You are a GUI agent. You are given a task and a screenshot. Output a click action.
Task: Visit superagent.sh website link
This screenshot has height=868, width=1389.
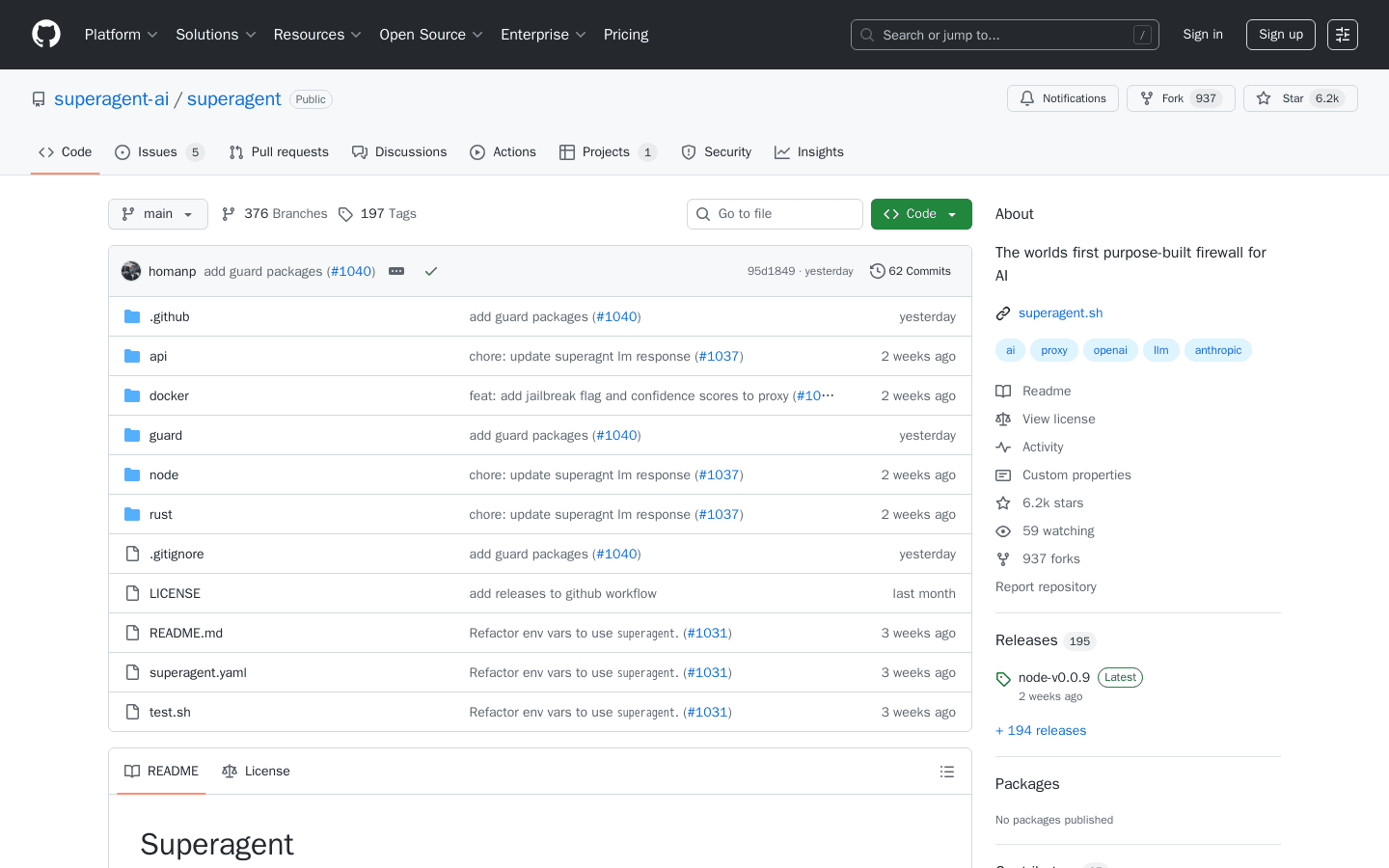tap(1060, 312)
